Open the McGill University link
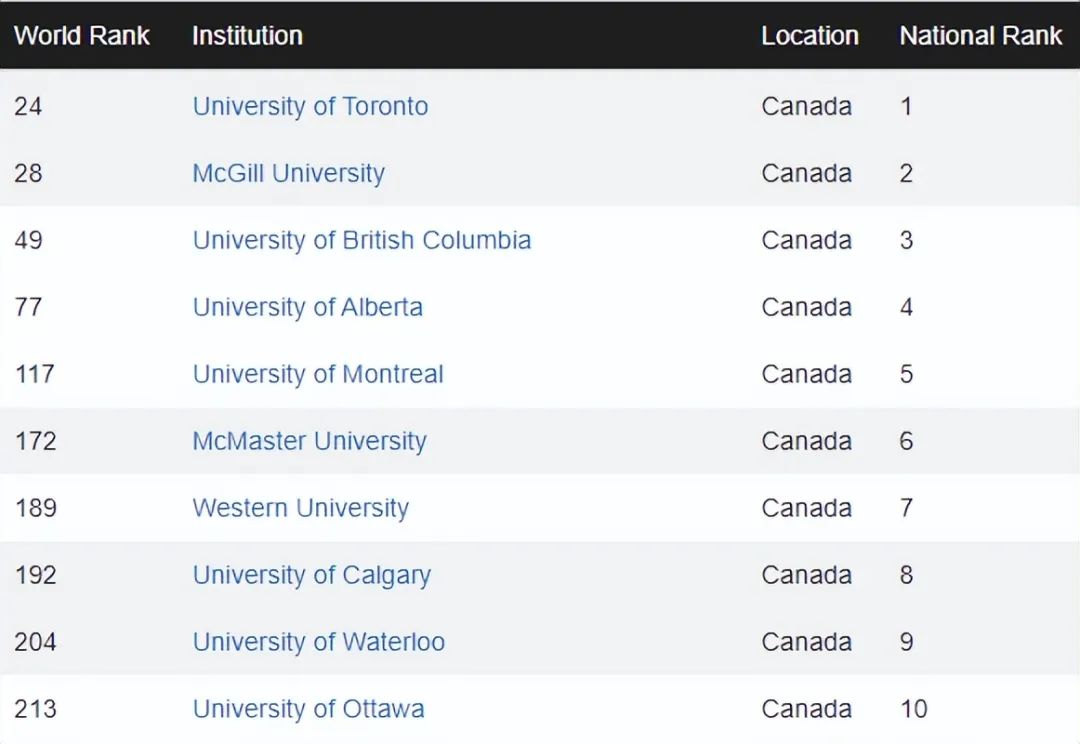This screenshot has width=1080, height=744. (x=288, y=173)
